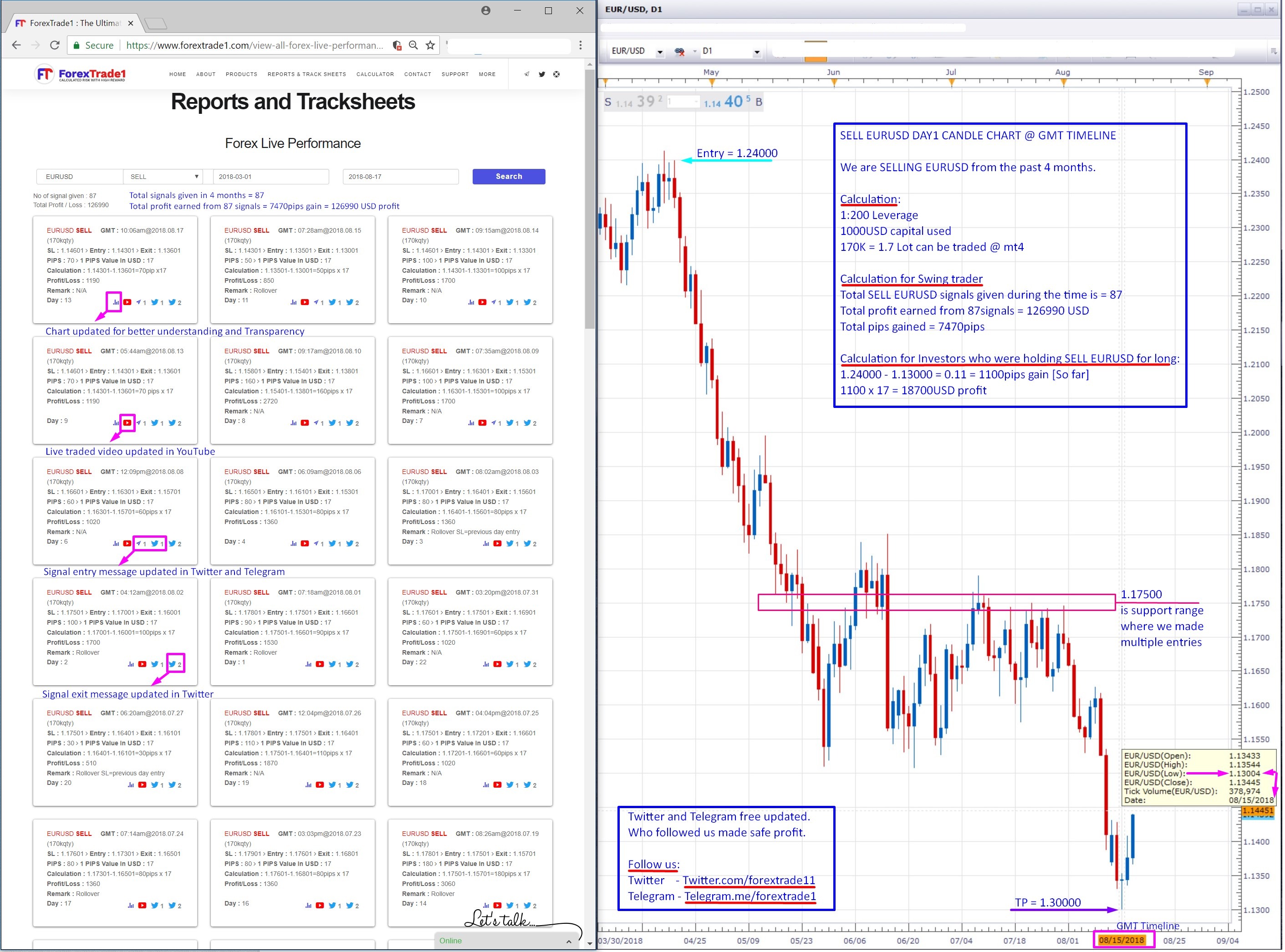Open Telegram icon in site header
Viewport: 1285px width, 952px height.
click(x=527, y=74)
